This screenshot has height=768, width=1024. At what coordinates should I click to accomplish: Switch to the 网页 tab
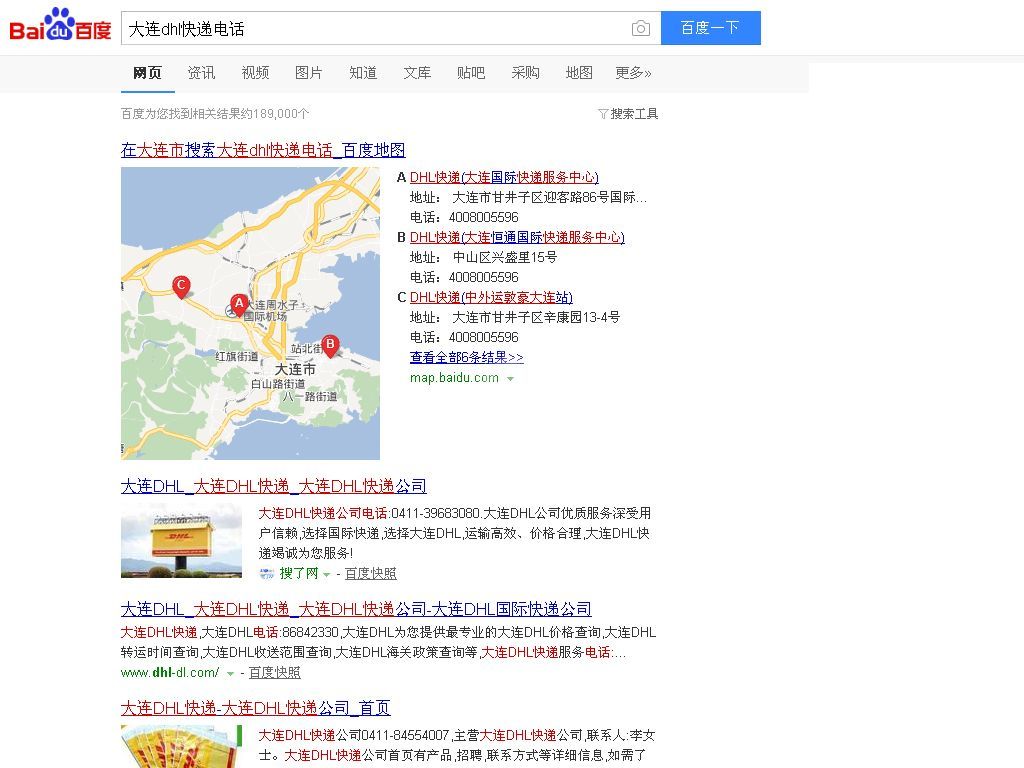(147, 72)
